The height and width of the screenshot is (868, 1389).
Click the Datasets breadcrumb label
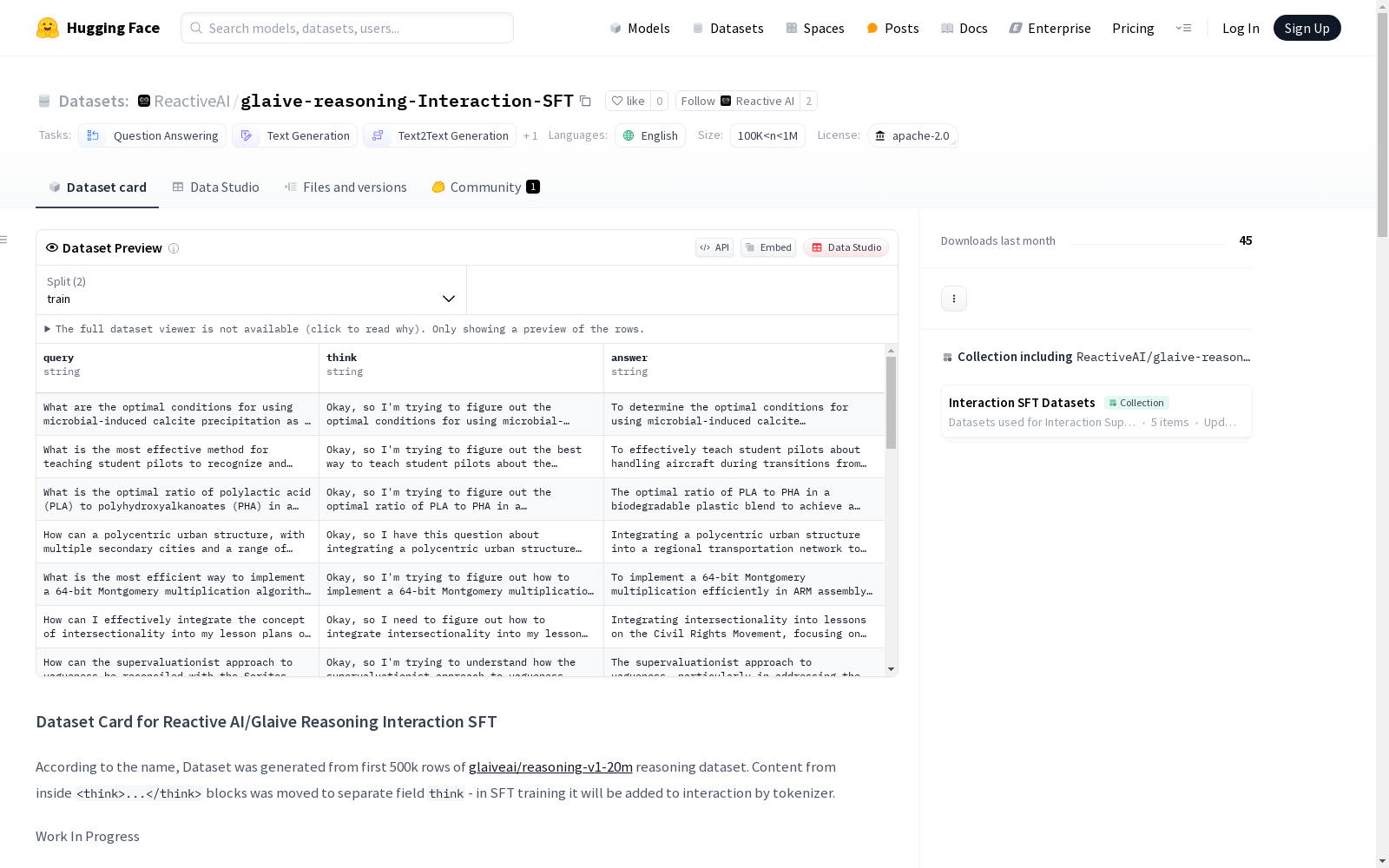(x=93, y=102)
